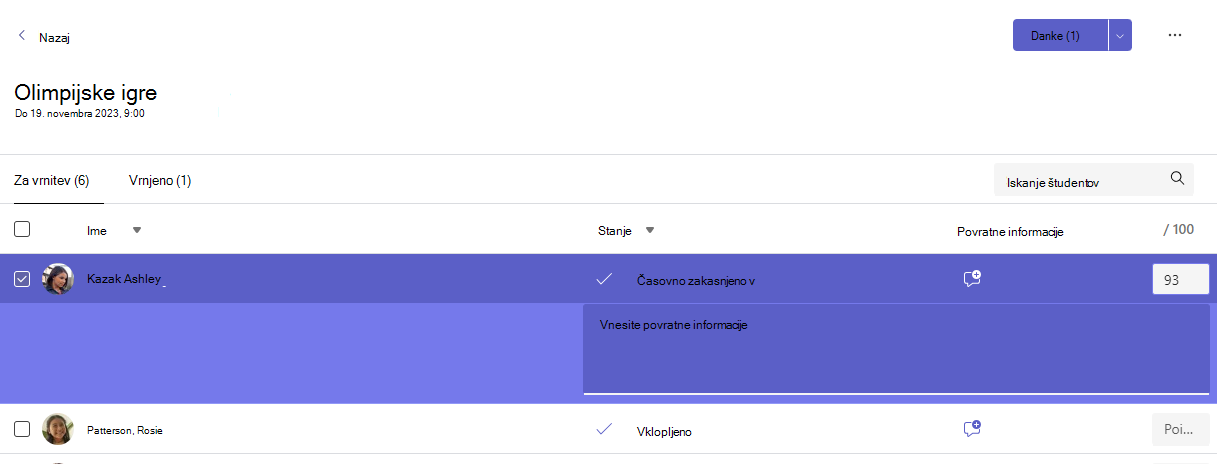
Task: Add feedback for Kazak Ashley
Action: 971,279
